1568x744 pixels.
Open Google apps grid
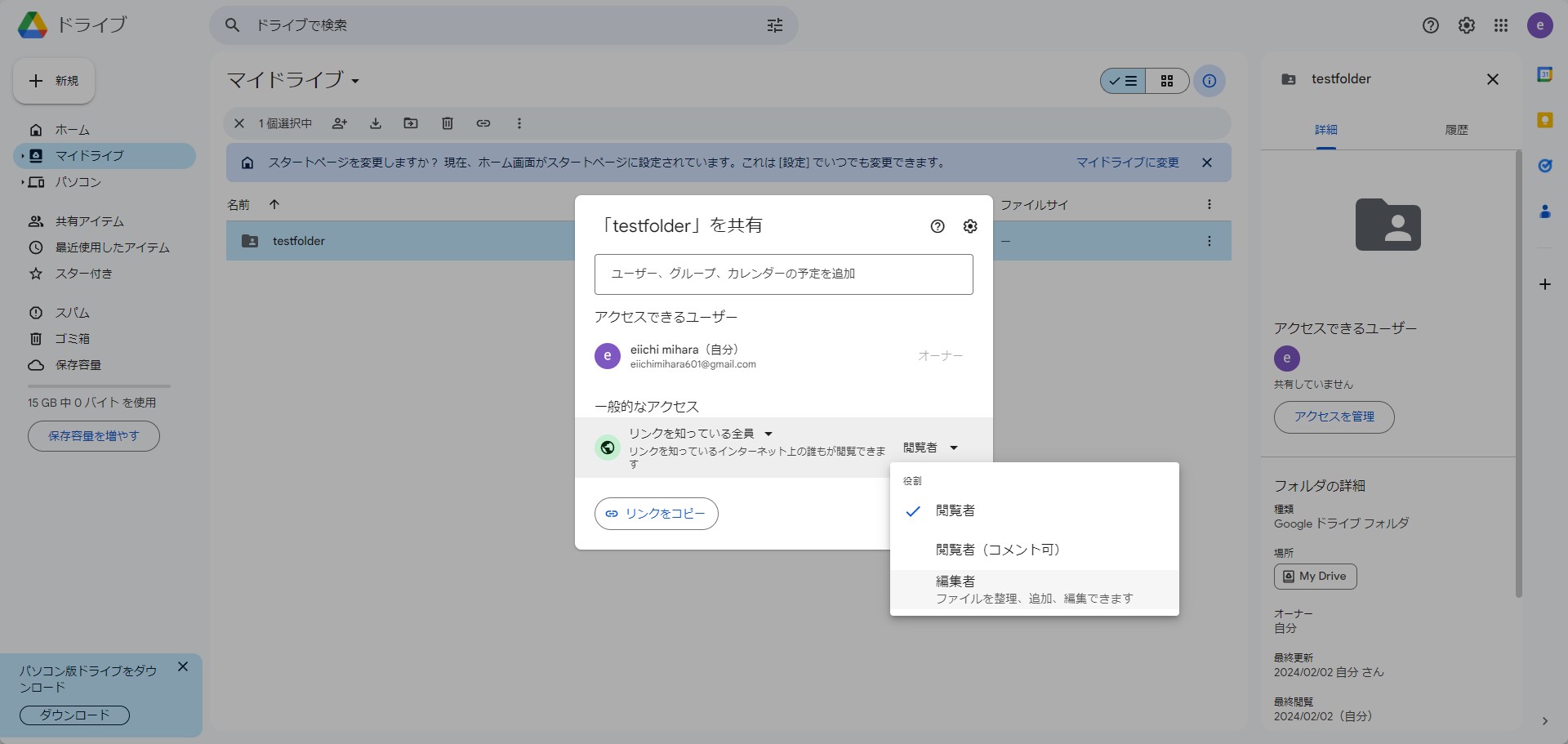[1501, 25]
